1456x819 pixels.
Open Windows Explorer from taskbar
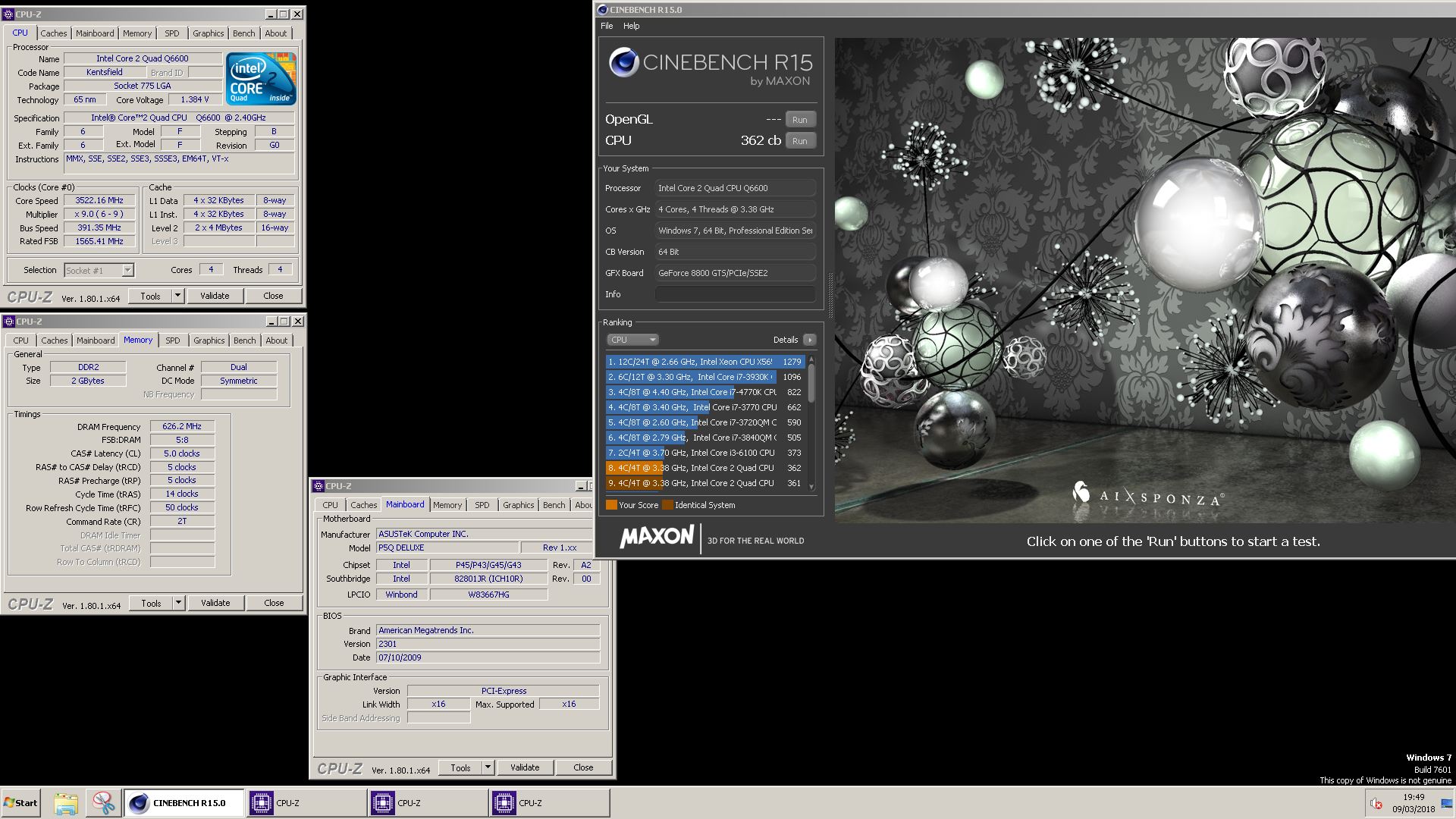pos(66,803)
